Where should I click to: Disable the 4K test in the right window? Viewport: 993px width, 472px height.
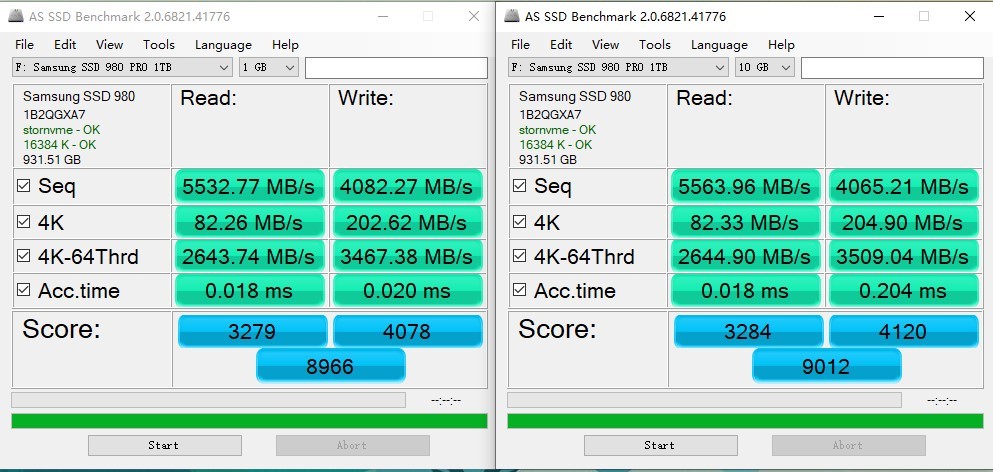click(519, 222)
